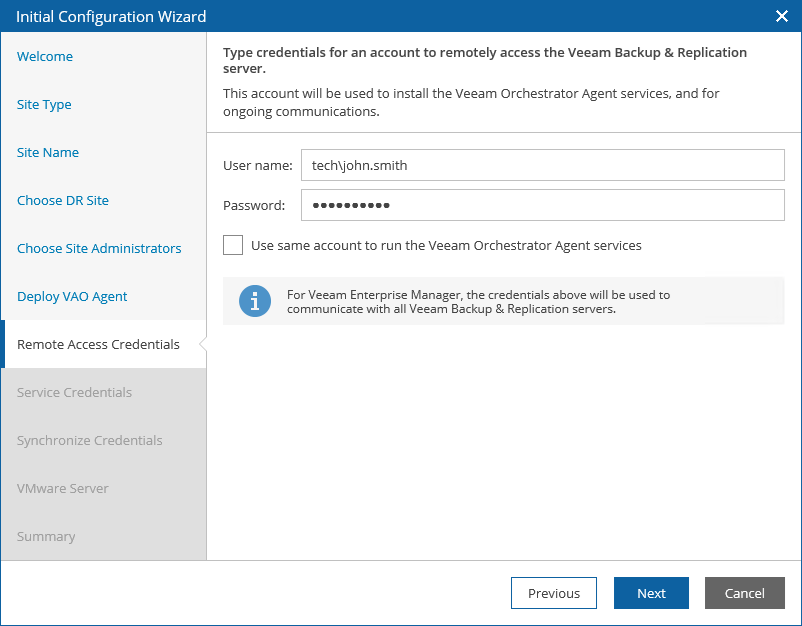Go to the Welcome step
802x626 pixels.
click(x=45, y=56)
